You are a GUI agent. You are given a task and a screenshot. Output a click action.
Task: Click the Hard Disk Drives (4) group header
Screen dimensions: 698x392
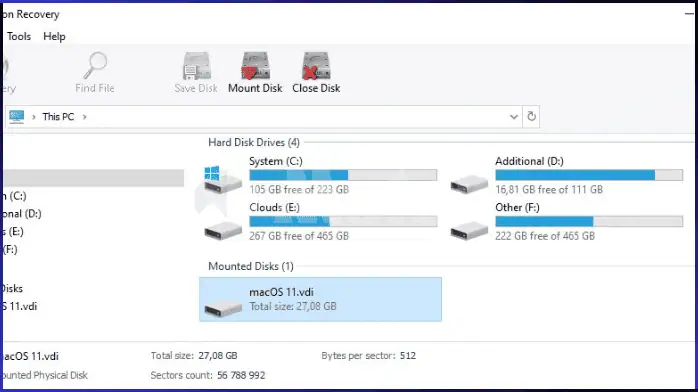tap(254, 142)
